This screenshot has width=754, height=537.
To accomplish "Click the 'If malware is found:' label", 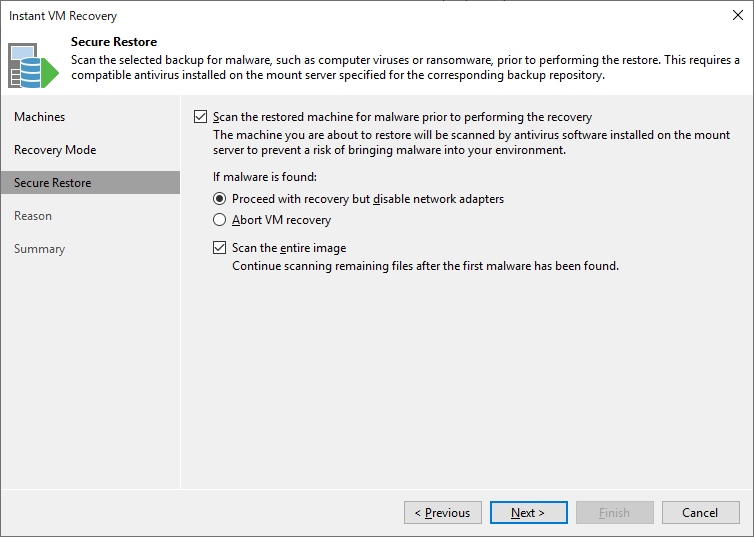I will coord(265,177).
